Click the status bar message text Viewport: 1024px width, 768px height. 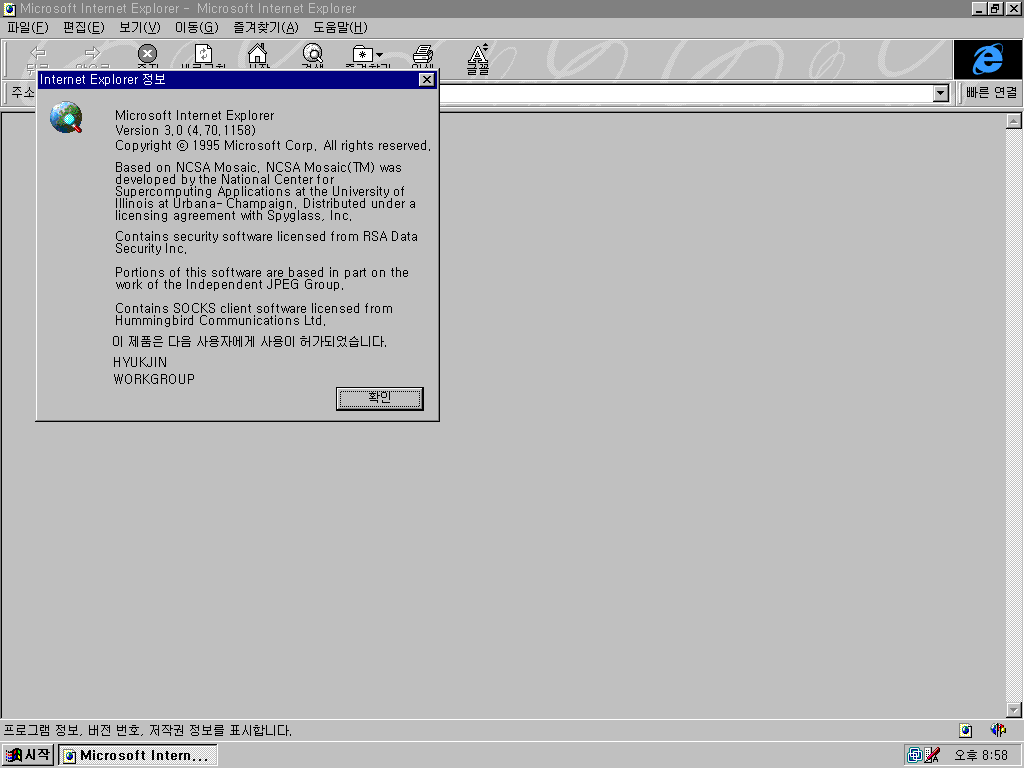pos(148,731)
